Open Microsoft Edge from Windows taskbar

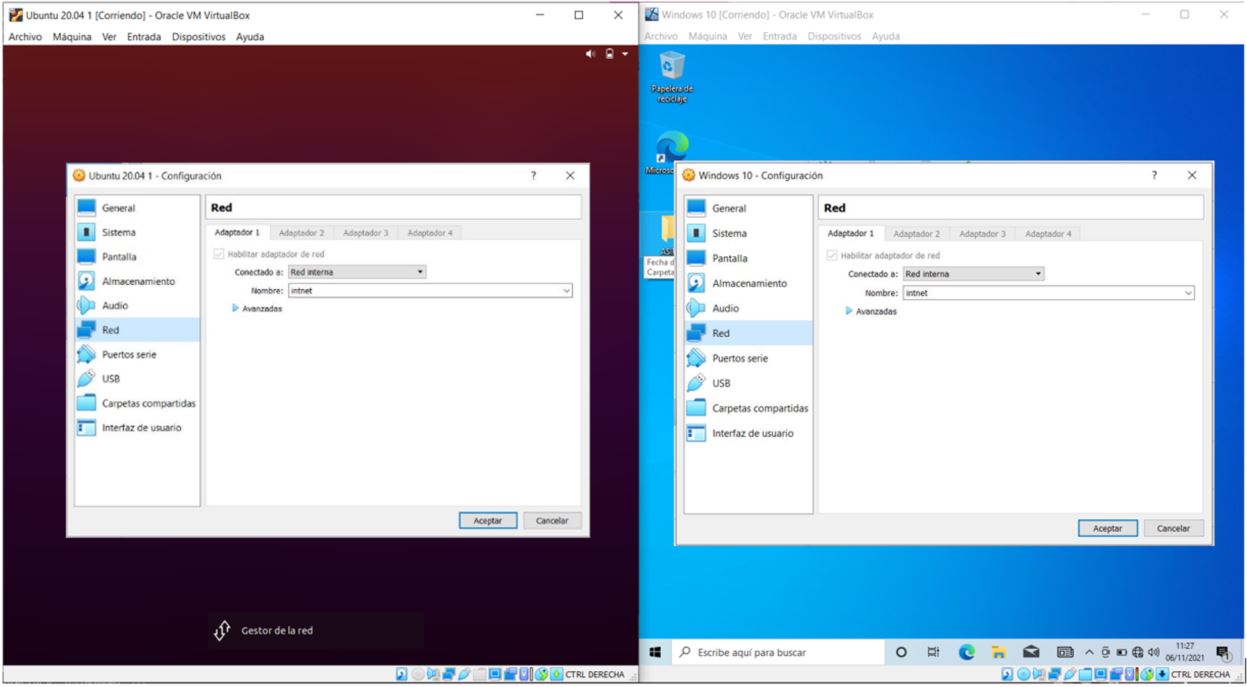coord(967,653)
